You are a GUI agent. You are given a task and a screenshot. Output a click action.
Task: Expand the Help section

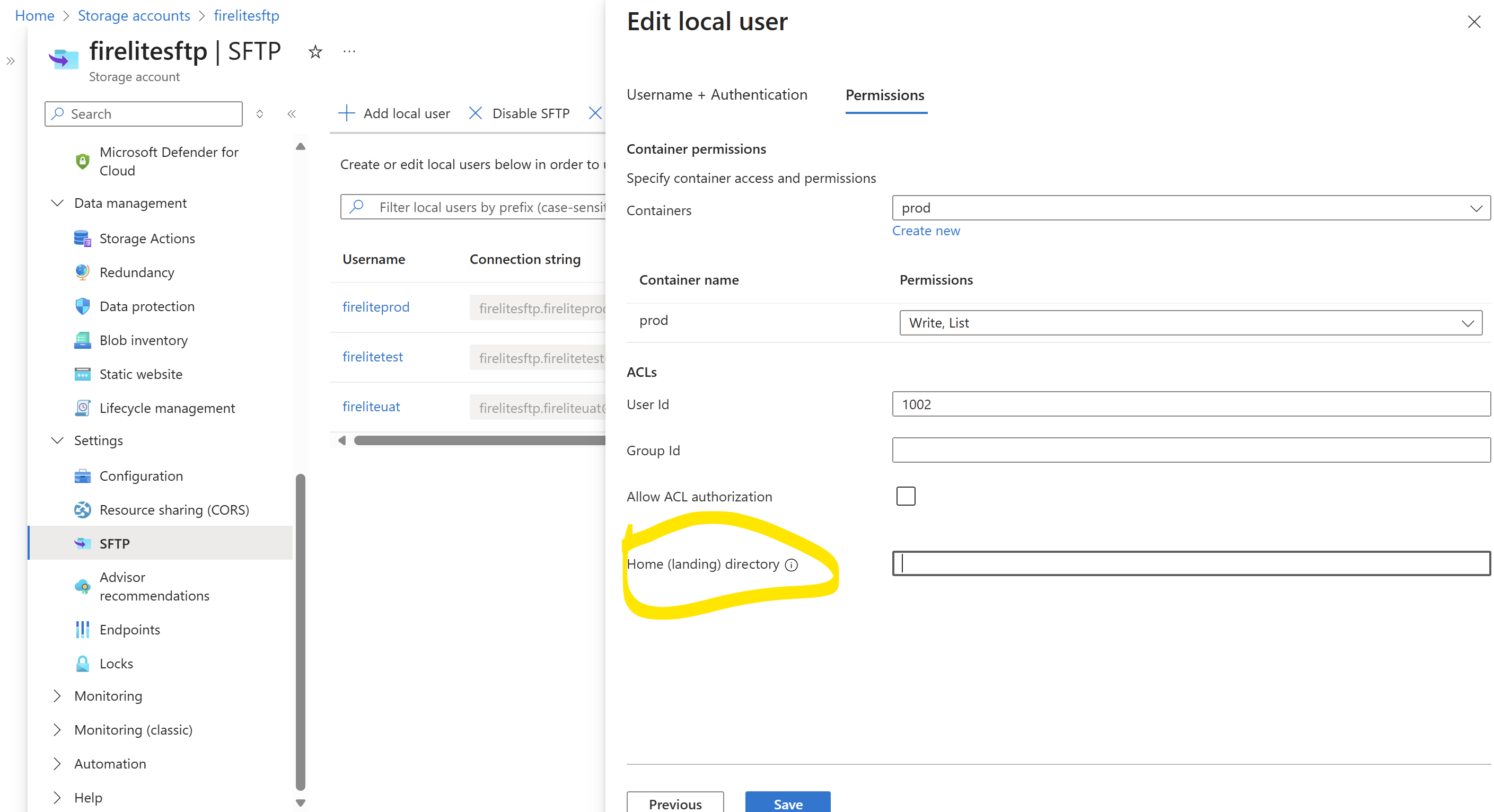pyautogui.click(x=57, y=798)
